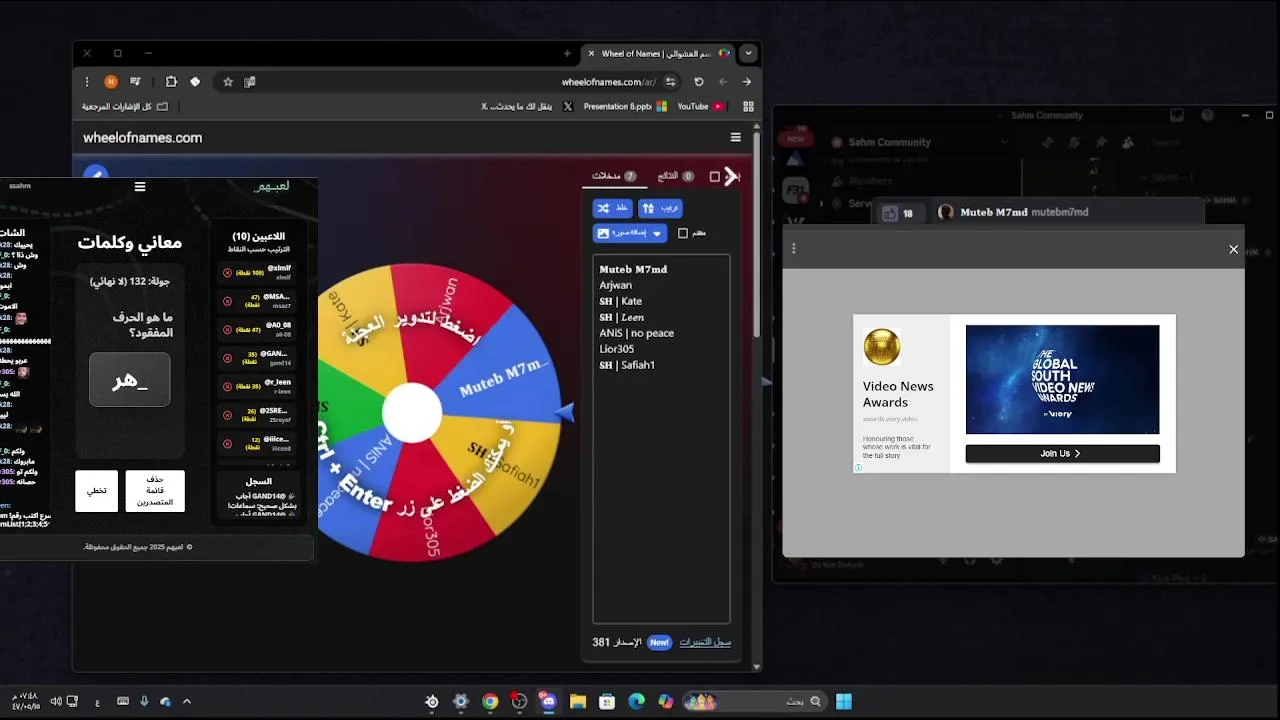Click the Global South Video News ad image
This screenshot has height=720, width=1280.
[x=1062, y=379]
